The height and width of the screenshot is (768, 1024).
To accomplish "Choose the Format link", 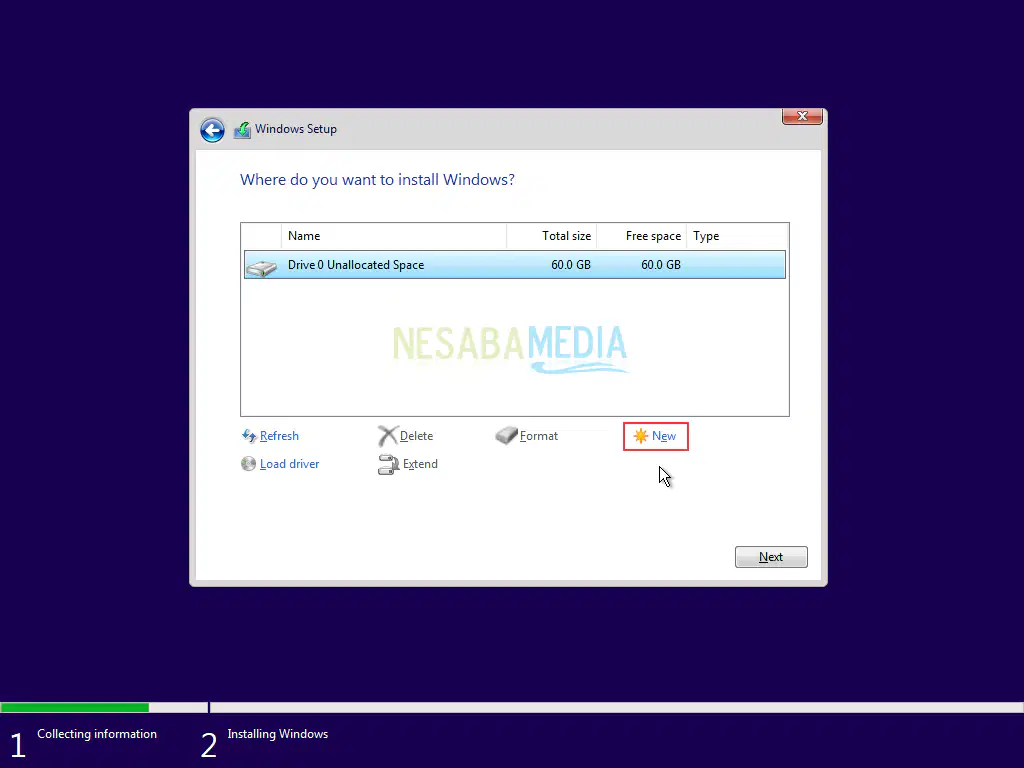I will click(539, 436).
